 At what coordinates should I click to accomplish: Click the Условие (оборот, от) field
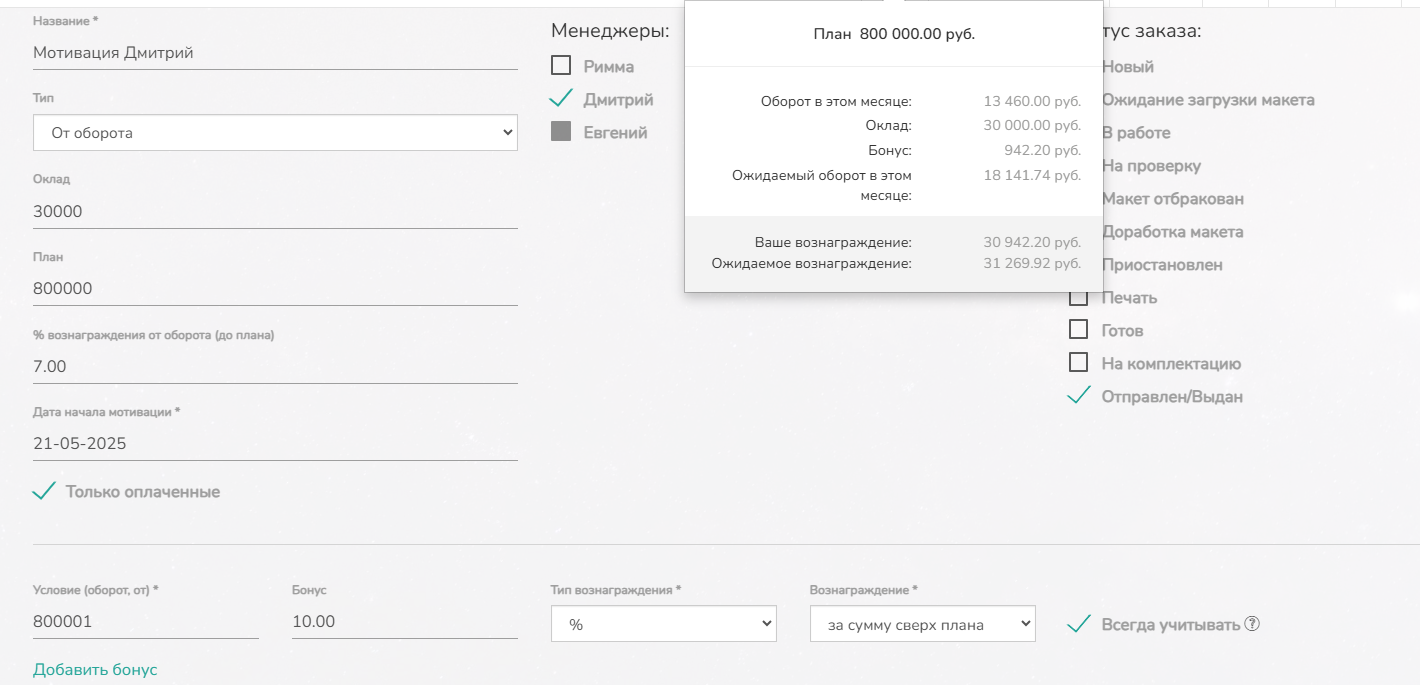point(145,621)
